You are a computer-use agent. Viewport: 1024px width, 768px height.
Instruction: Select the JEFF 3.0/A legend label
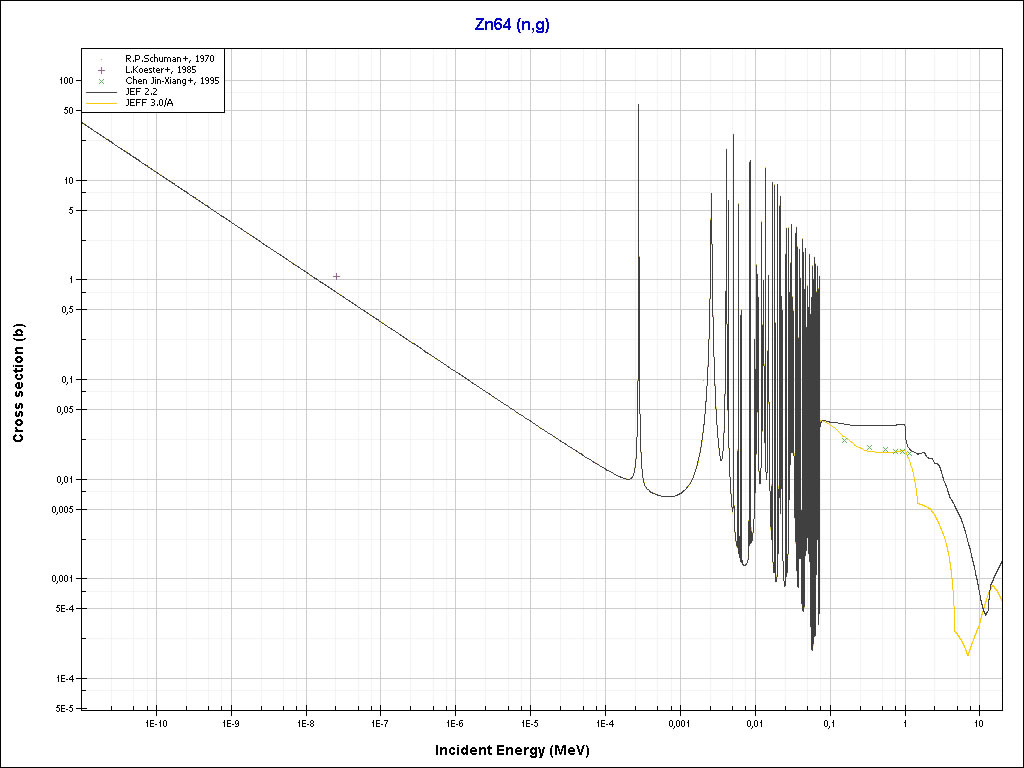point(147,103)
